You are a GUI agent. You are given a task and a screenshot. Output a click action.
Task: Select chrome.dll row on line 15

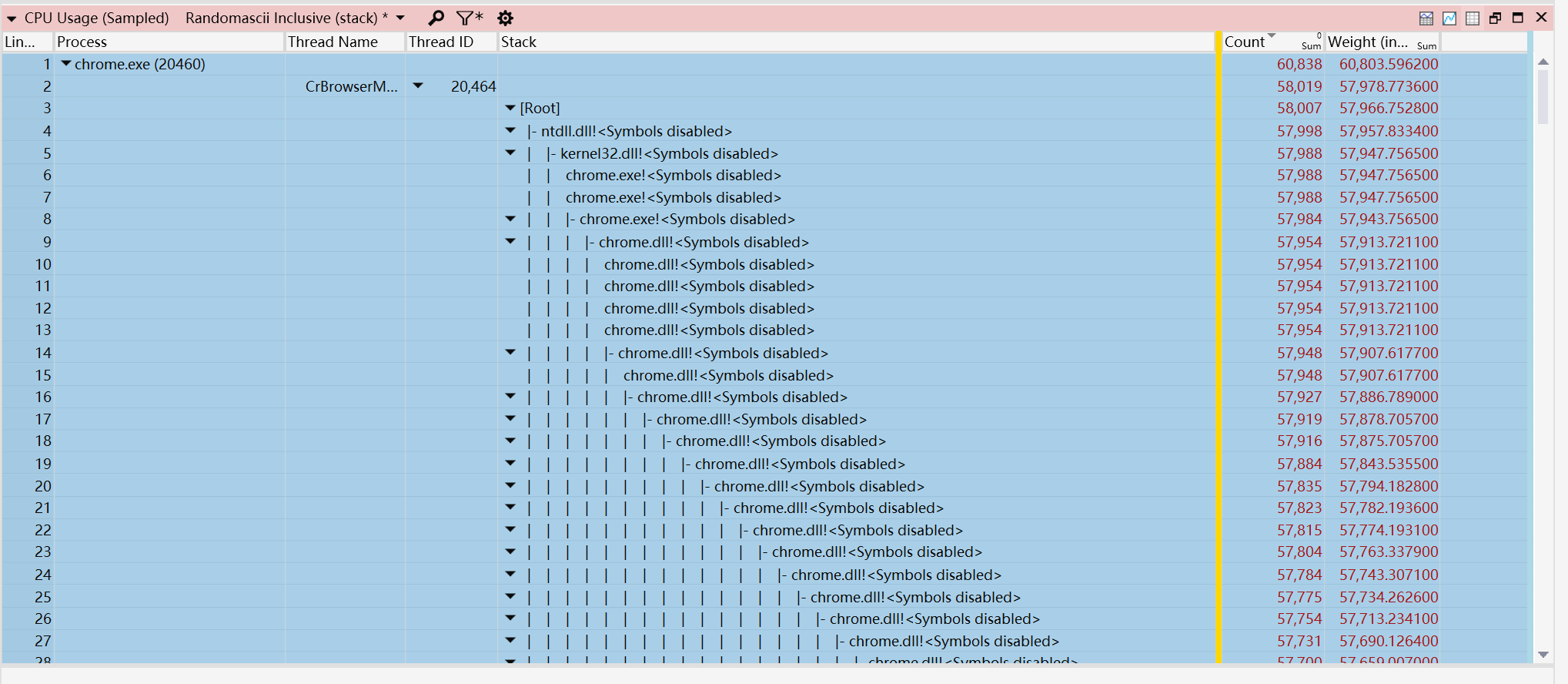(728, 375)
